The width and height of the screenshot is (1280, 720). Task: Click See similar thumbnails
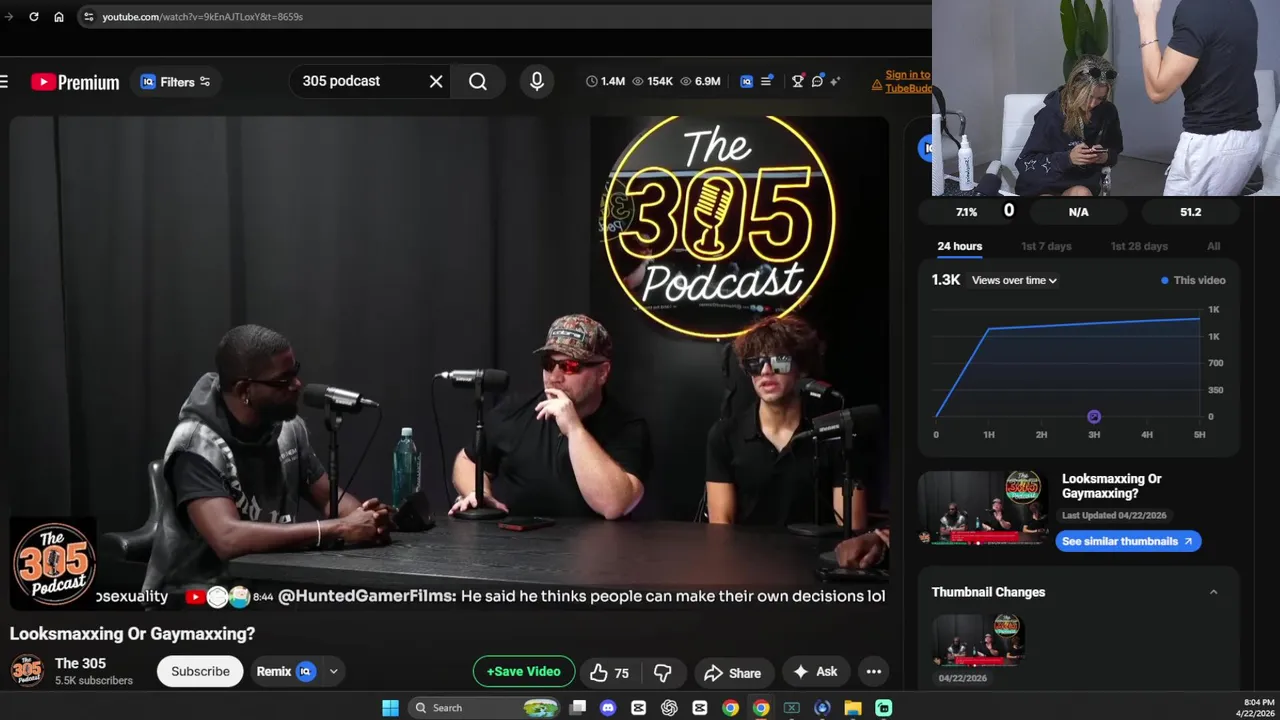1128,541
